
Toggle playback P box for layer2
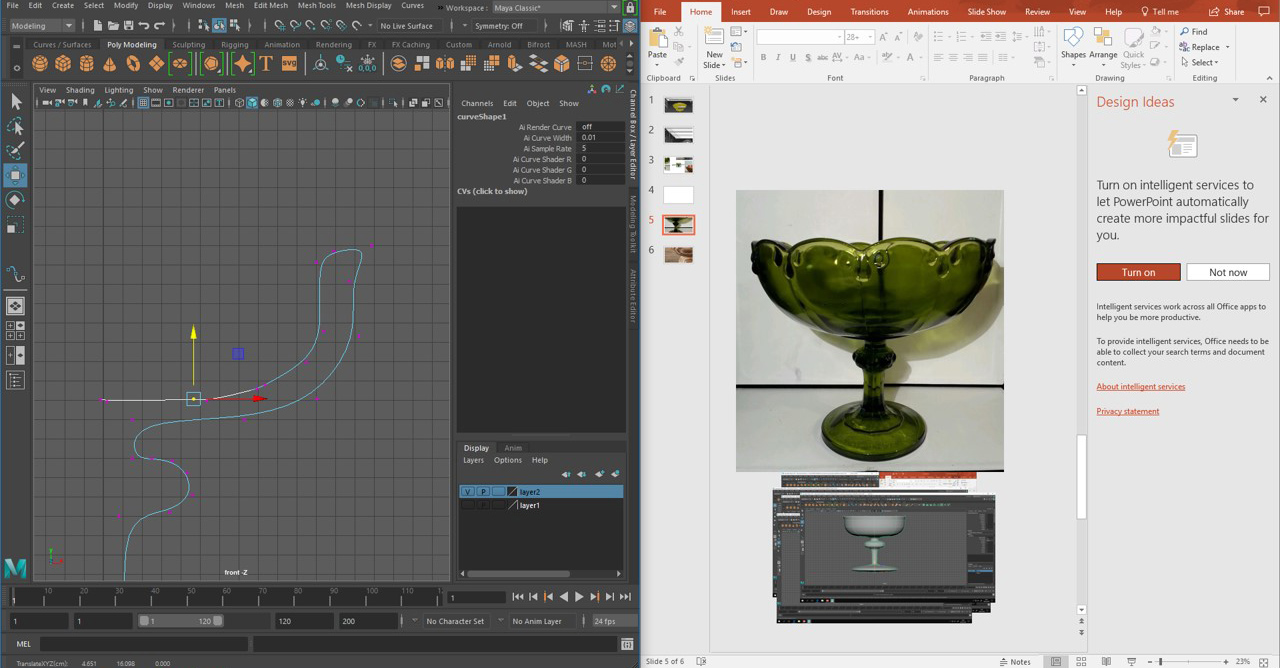[x=483, y=492]
